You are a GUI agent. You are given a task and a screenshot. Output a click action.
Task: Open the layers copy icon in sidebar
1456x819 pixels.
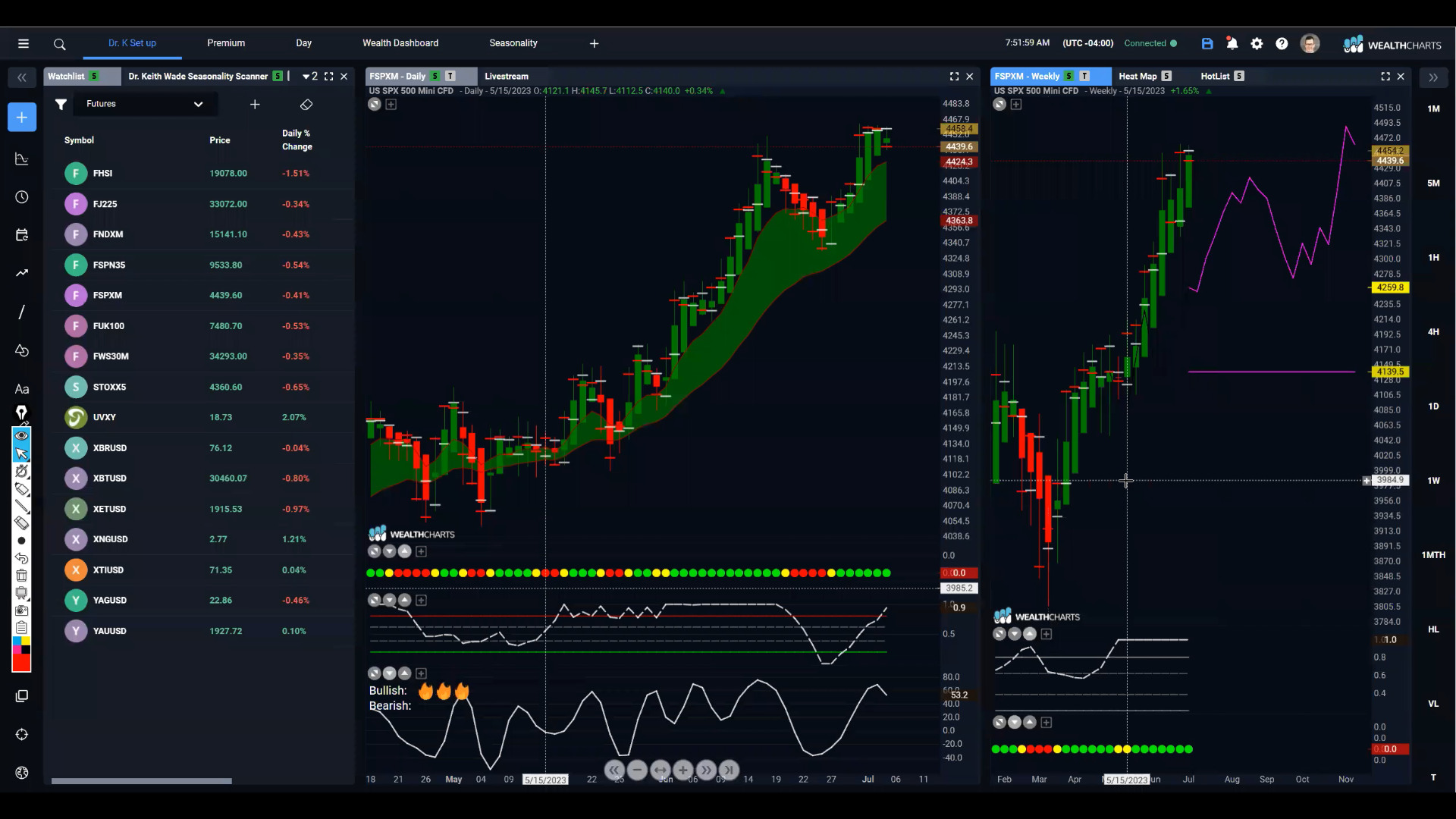(22, 696)
